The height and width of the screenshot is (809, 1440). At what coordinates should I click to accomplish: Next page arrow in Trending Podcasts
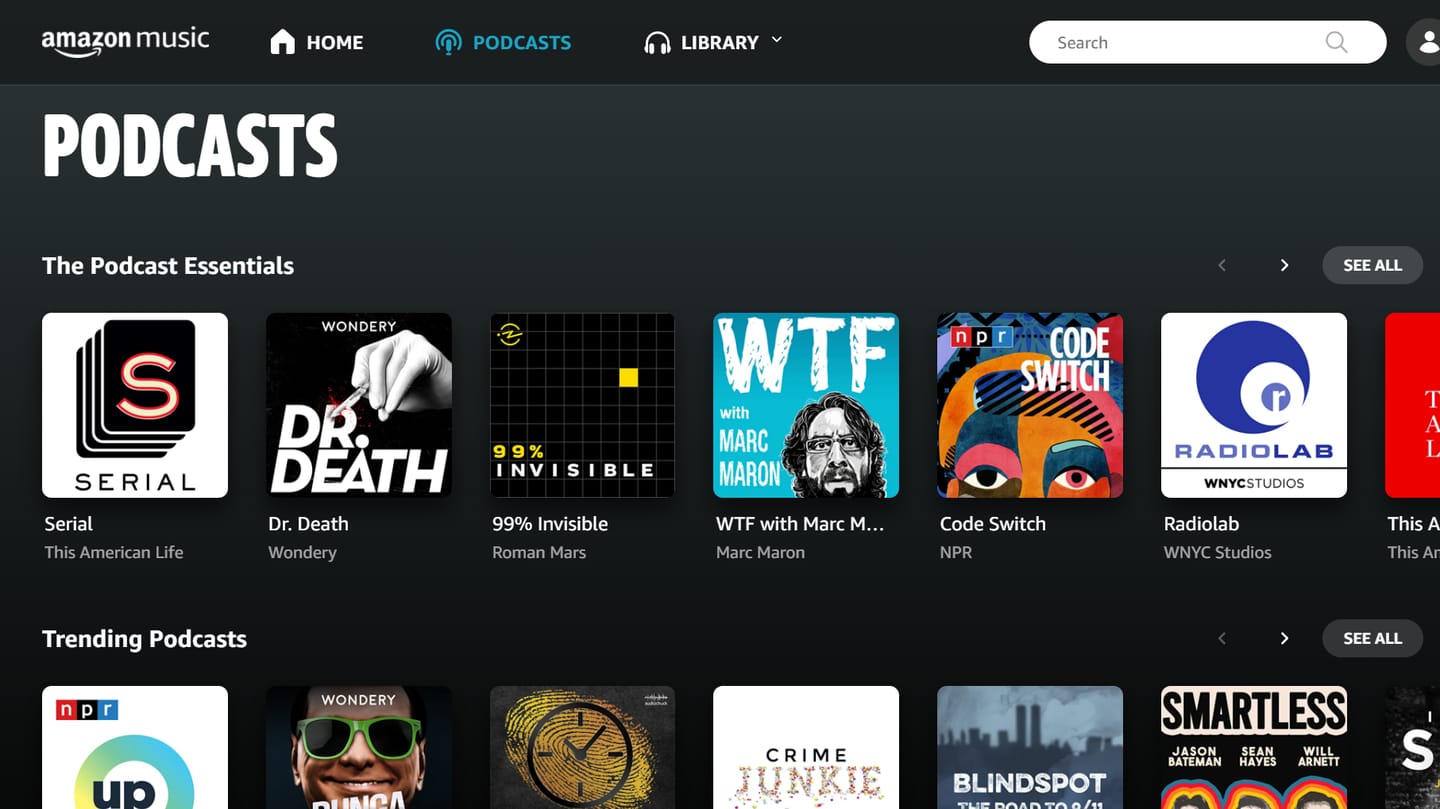coord(1284,638)
